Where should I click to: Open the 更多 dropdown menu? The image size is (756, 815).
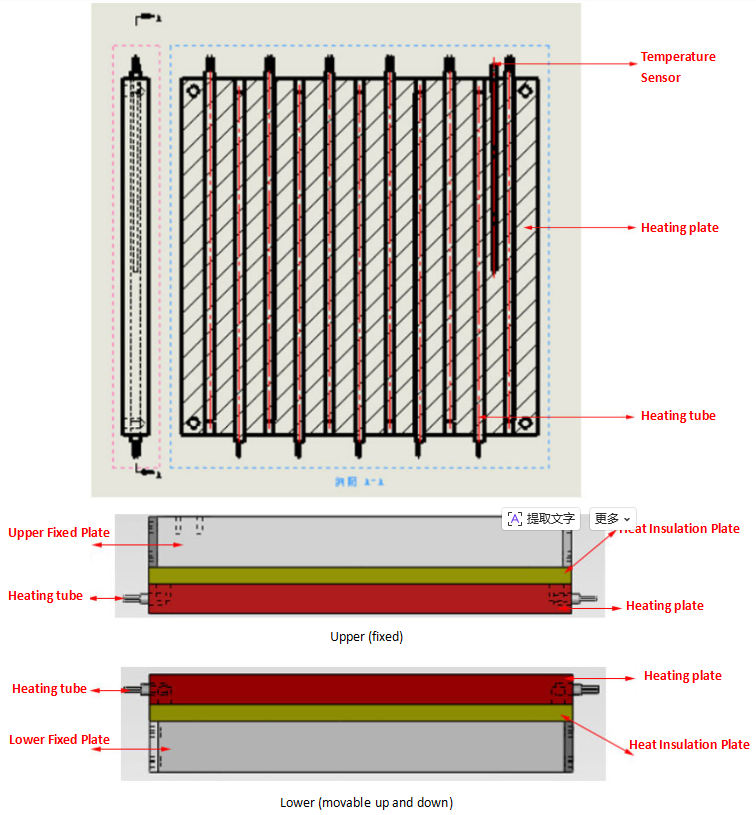pyautogui.click(x=612, y=518)
